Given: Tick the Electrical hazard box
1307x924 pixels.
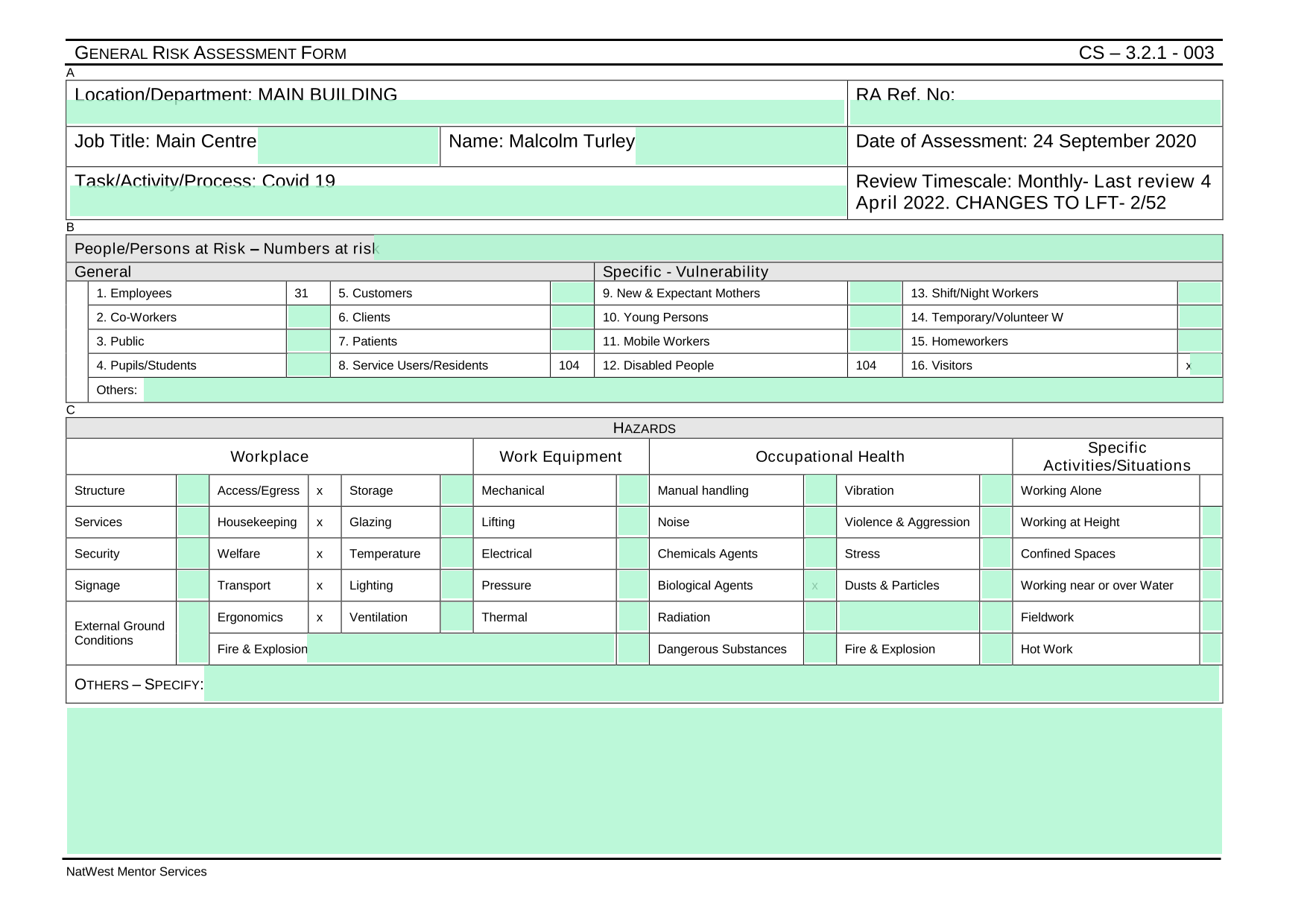Looking at the screenshot, I should pyautogui.click(x=633, y=554).
